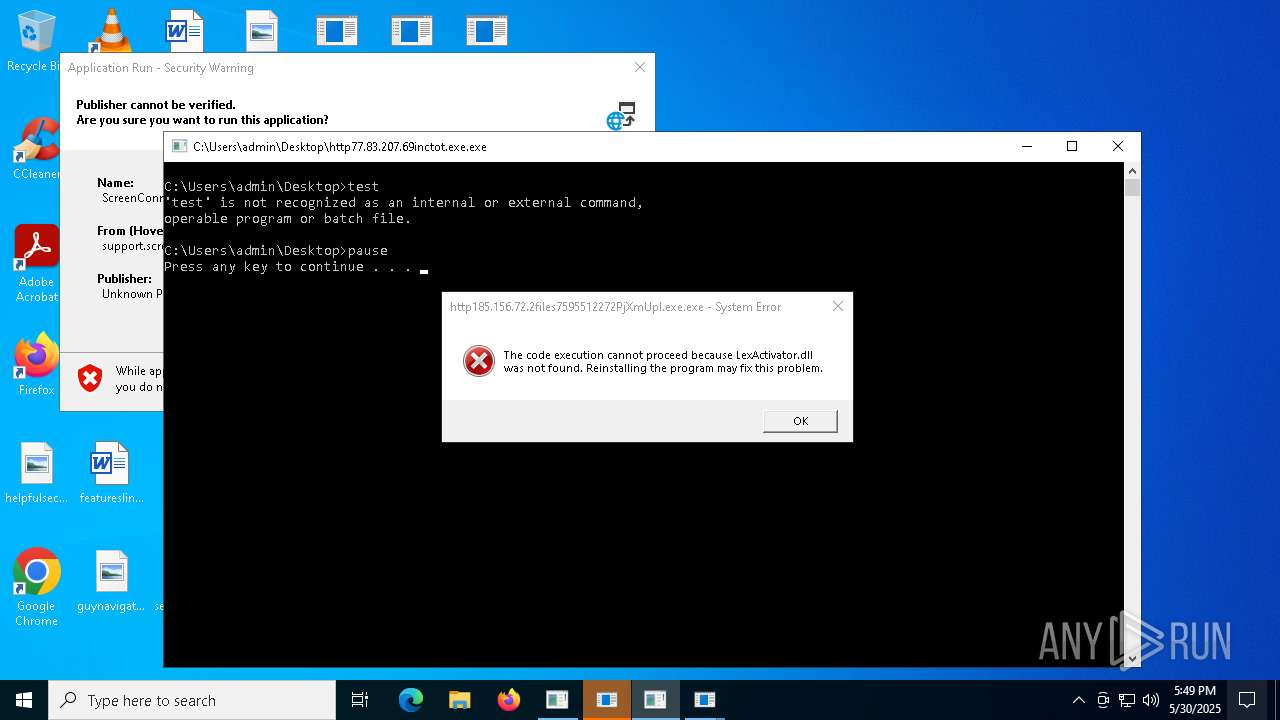This screenshot has height=720, width=1280.
Task: Select the first blue application icon on desktop top row
Action: [x=337, y=30]
